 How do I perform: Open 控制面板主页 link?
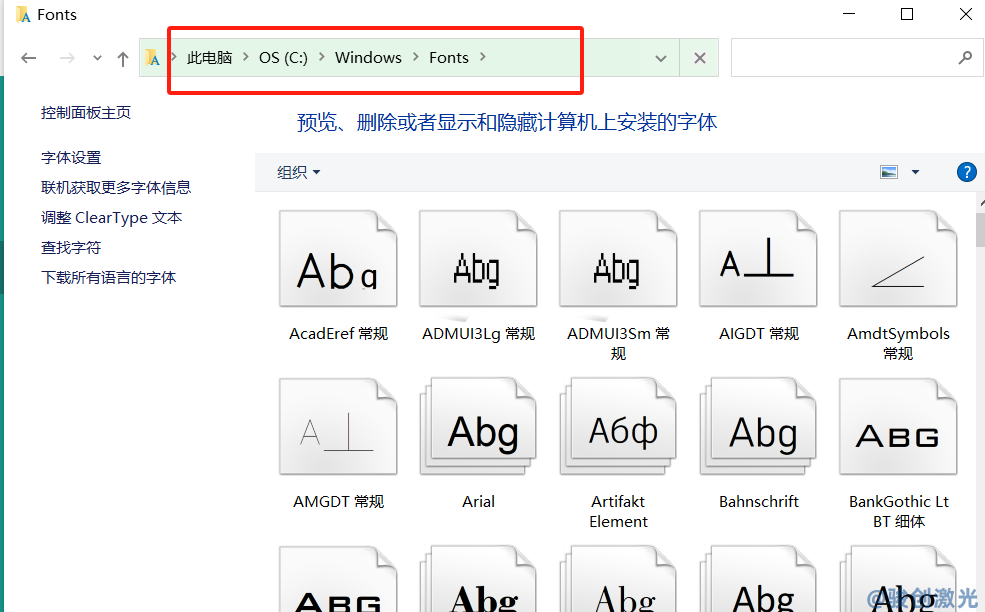86,112
